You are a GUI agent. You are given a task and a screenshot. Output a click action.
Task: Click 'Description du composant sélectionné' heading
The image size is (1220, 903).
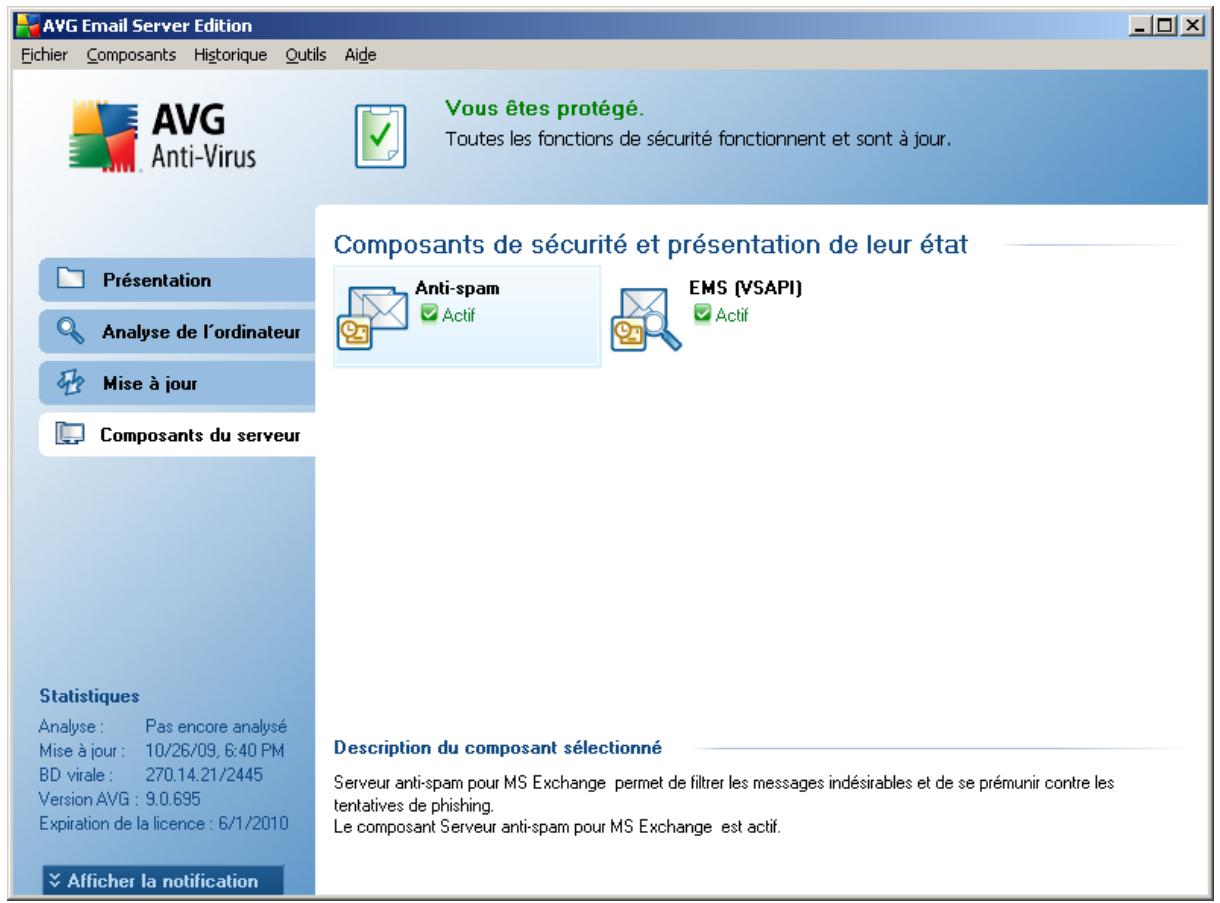tap(497, 747)
